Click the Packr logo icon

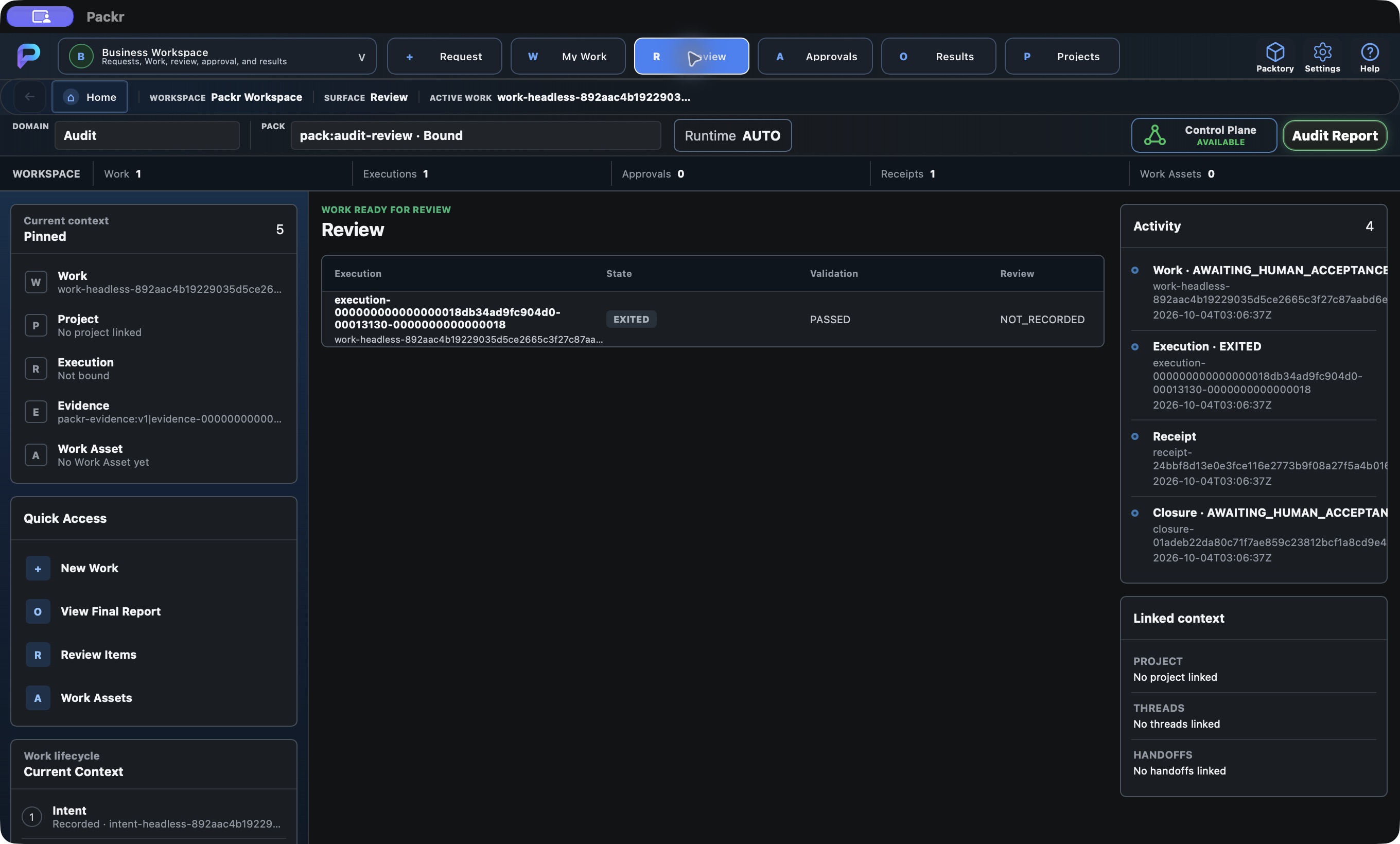click(28, 56)
